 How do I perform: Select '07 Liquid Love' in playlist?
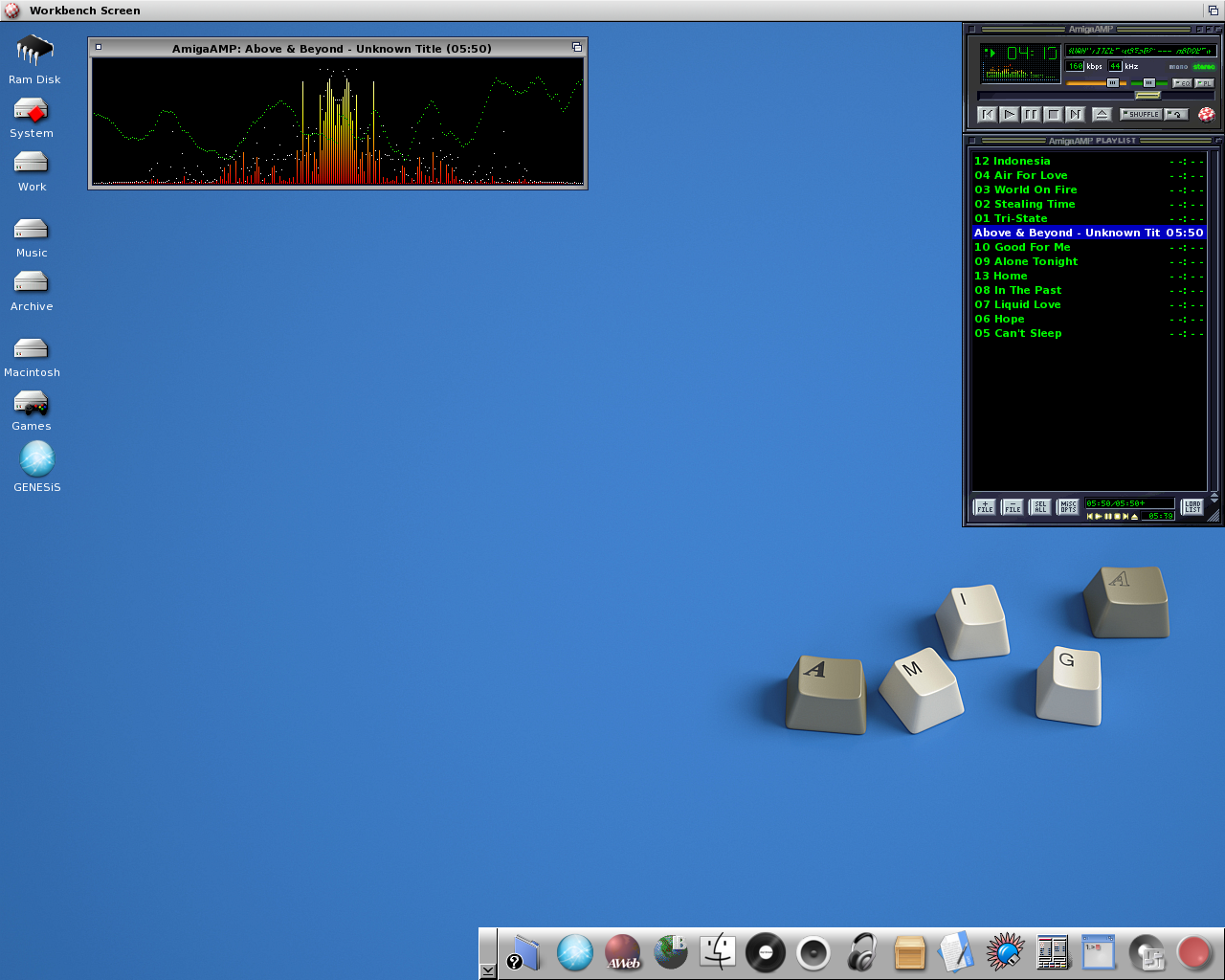1088,304
